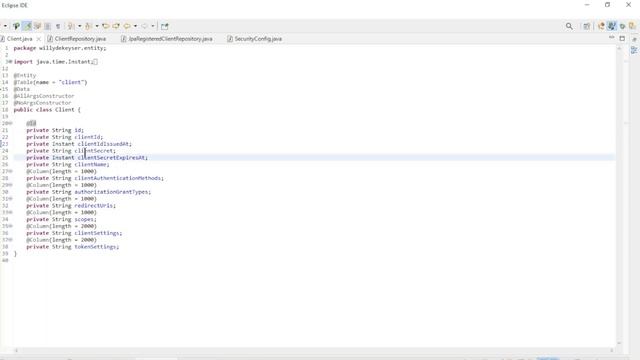Click the 'authorizationGrantTypes' field name
Viewport: 640px width, 360px height.
point(111,192)
